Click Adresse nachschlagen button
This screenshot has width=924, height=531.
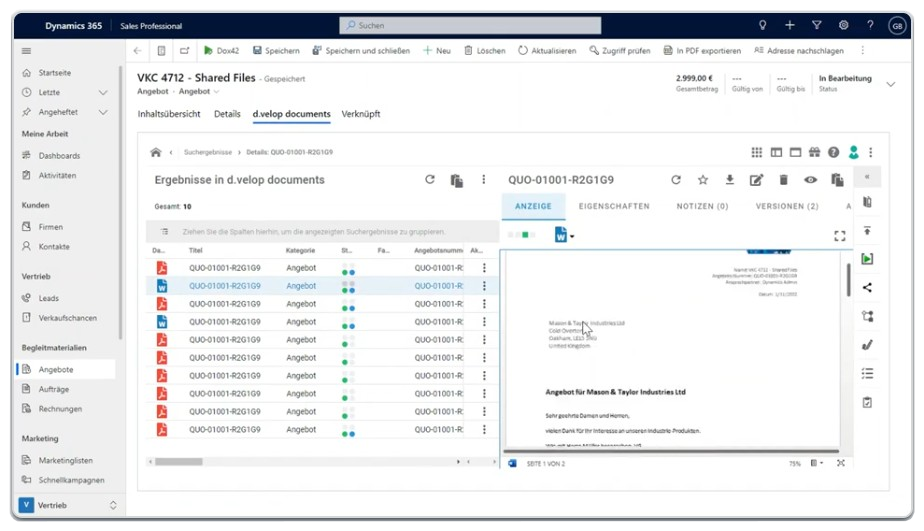[x=799, y=51]
